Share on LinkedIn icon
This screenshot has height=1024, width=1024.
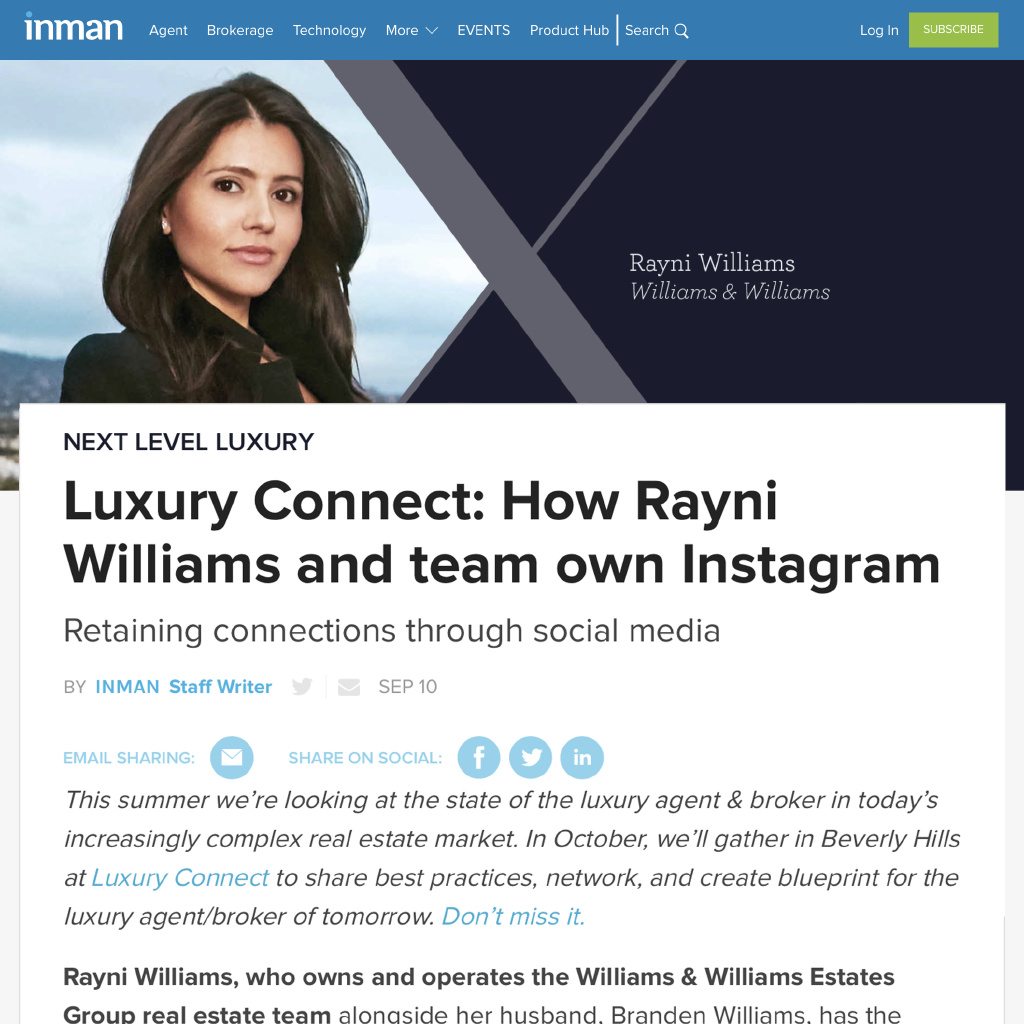[582, 758]
